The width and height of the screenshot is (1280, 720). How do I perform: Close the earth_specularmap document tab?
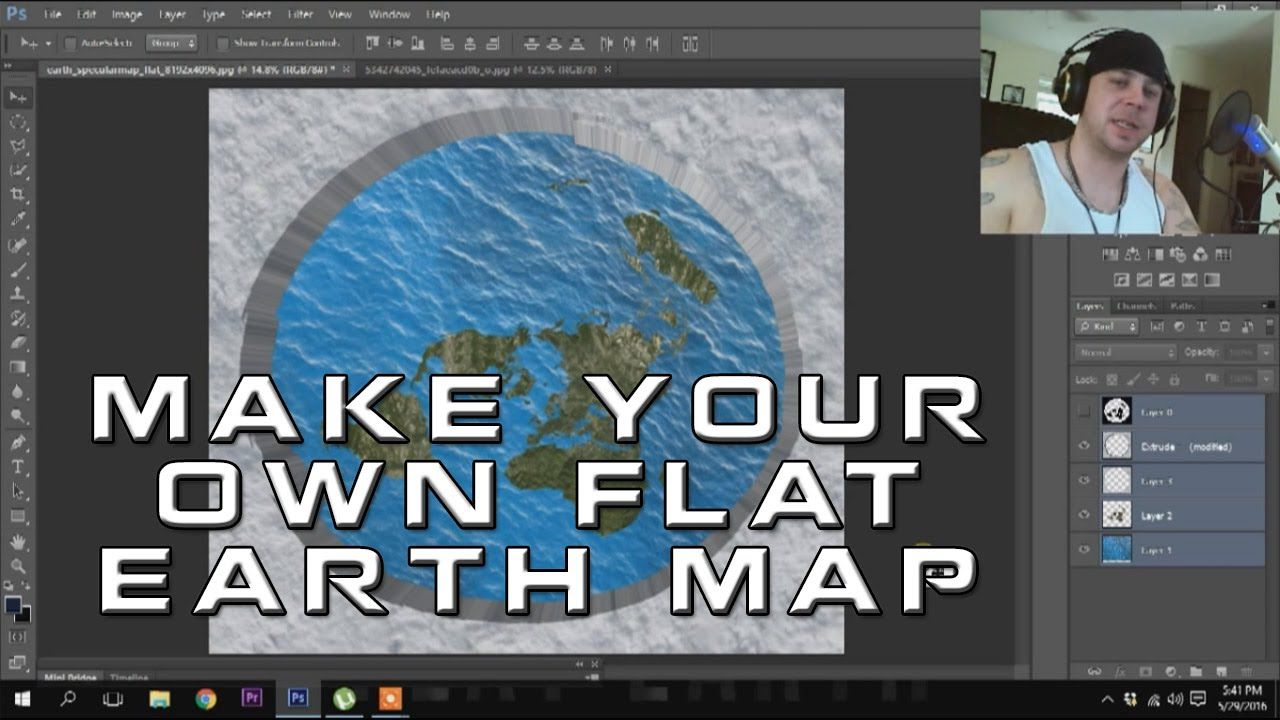pos(346,70)
